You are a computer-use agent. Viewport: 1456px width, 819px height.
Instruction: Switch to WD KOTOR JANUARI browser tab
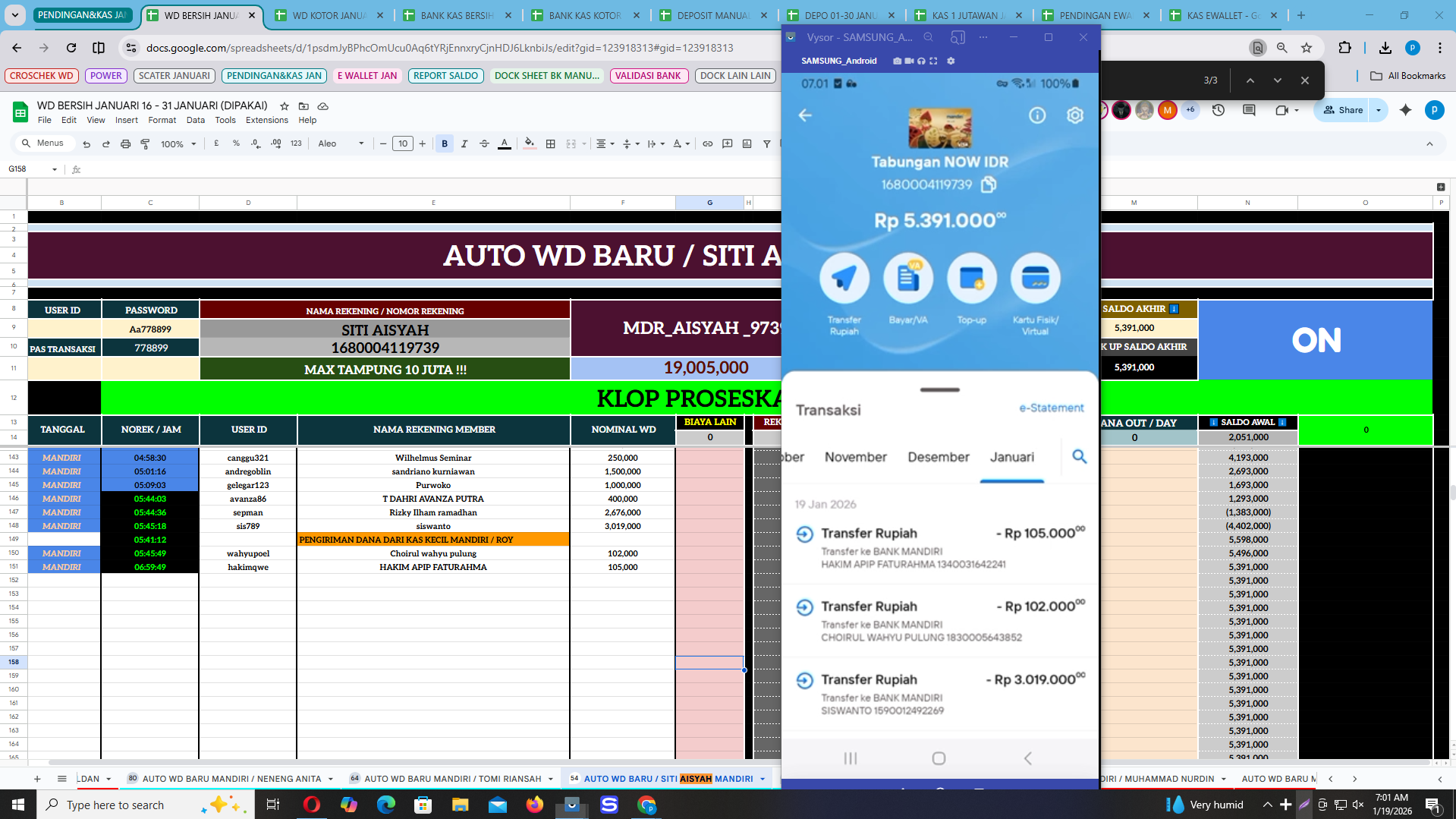[329, 15]
